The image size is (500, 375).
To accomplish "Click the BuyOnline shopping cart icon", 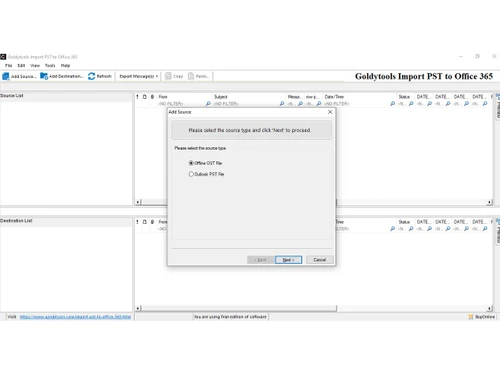I will click(x=471, y=317).
